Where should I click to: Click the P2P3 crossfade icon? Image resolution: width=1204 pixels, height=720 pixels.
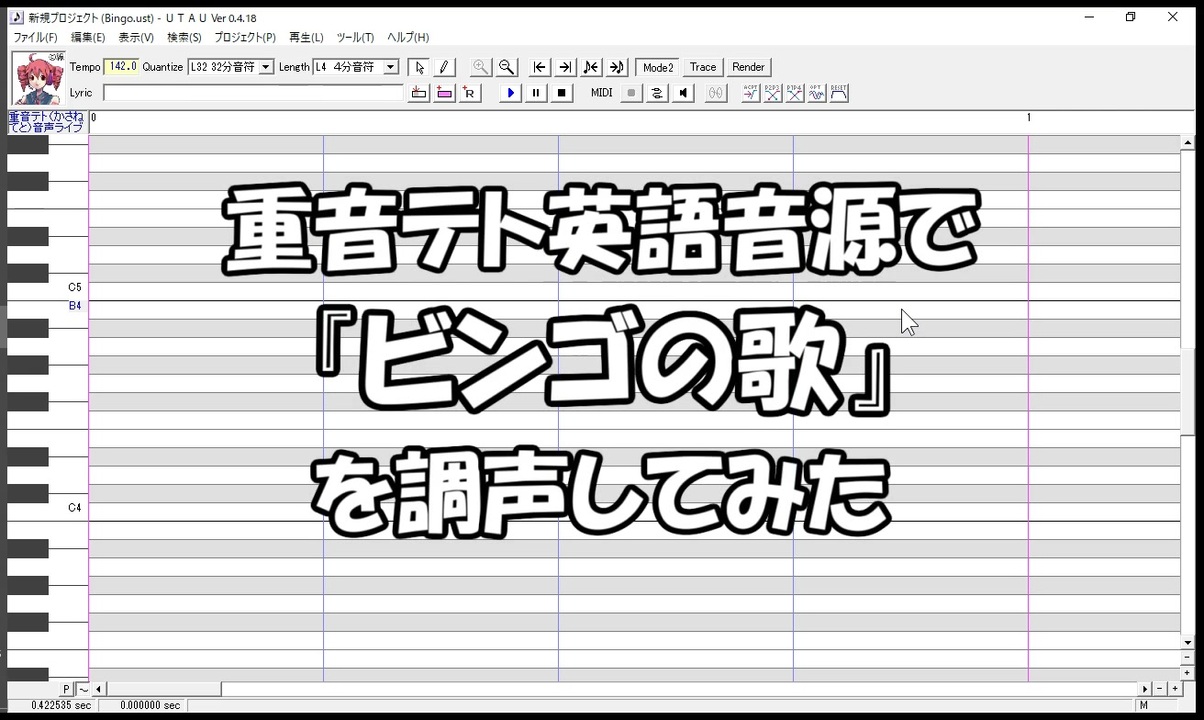pos(773,93)
